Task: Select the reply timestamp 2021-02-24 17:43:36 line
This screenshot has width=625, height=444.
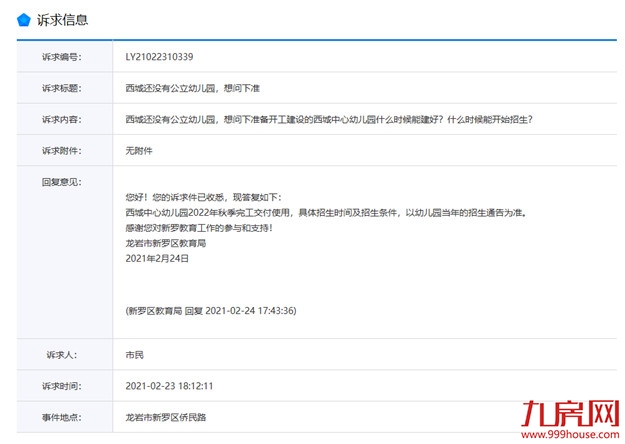Action: tap(211, 311)
